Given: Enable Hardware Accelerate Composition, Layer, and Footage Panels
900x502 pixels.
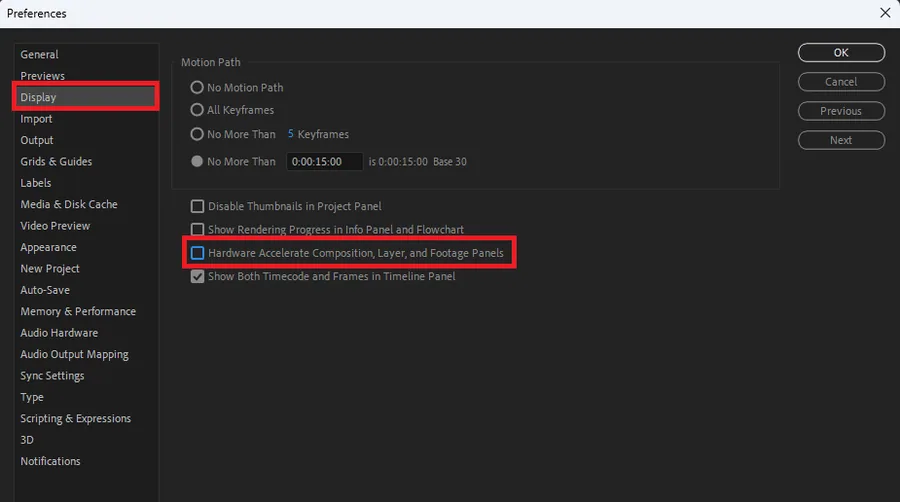Looking at the screenshot, I should [x=197, y=253].
